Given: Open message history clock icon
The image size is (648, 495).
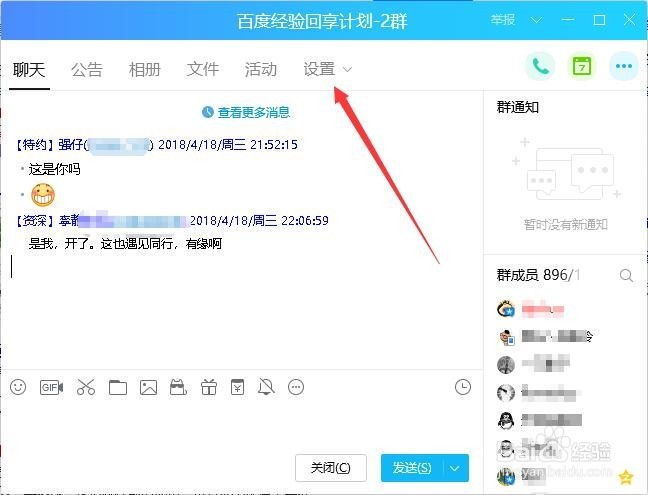Looking at the screenshot, I should [463, 387].
